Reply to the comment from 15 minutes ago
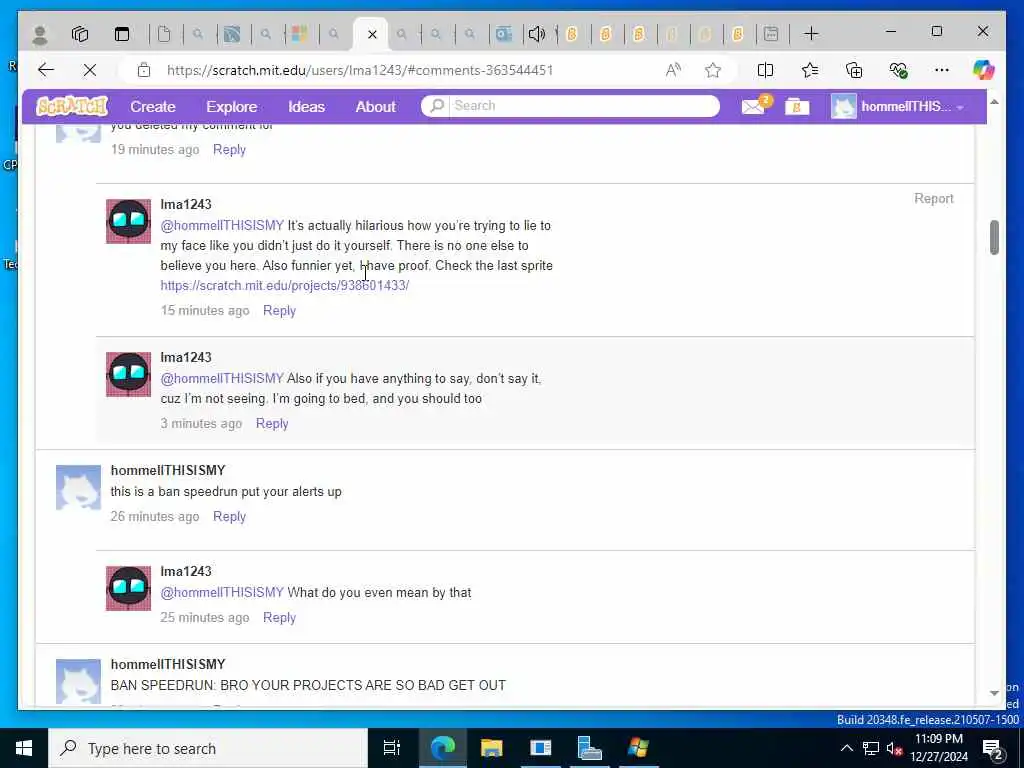 click(x=280, y=311)
